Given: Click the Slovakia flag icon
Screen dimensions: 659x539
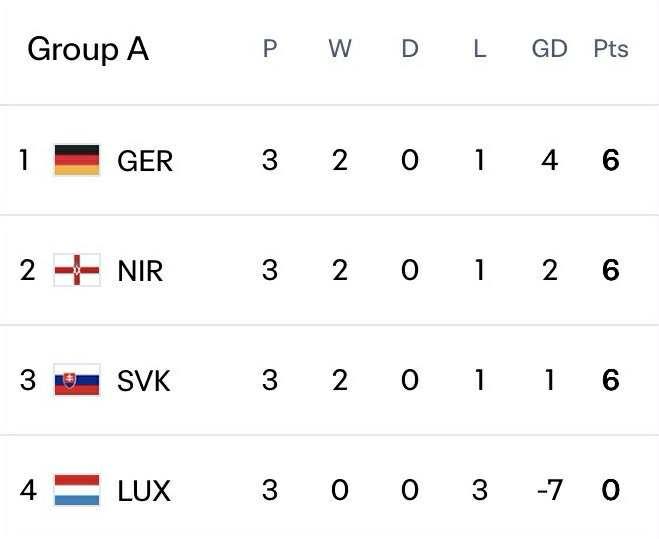Looking at the screenshot, I should [77, 380].
